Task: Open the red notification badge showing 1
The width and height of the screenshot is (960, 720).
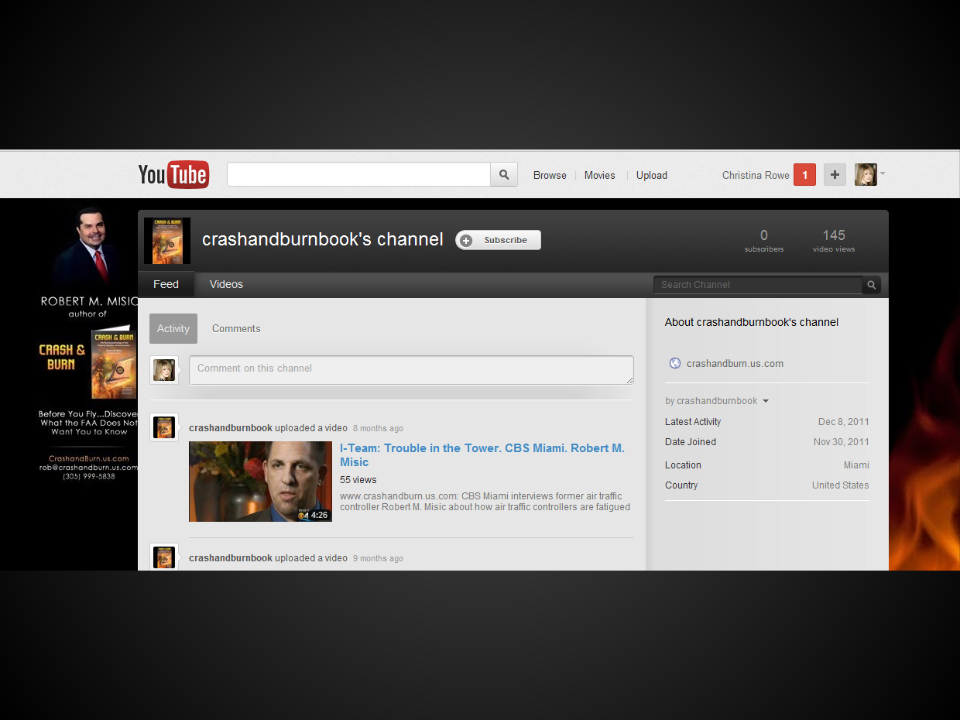Action: pos(804,175)
